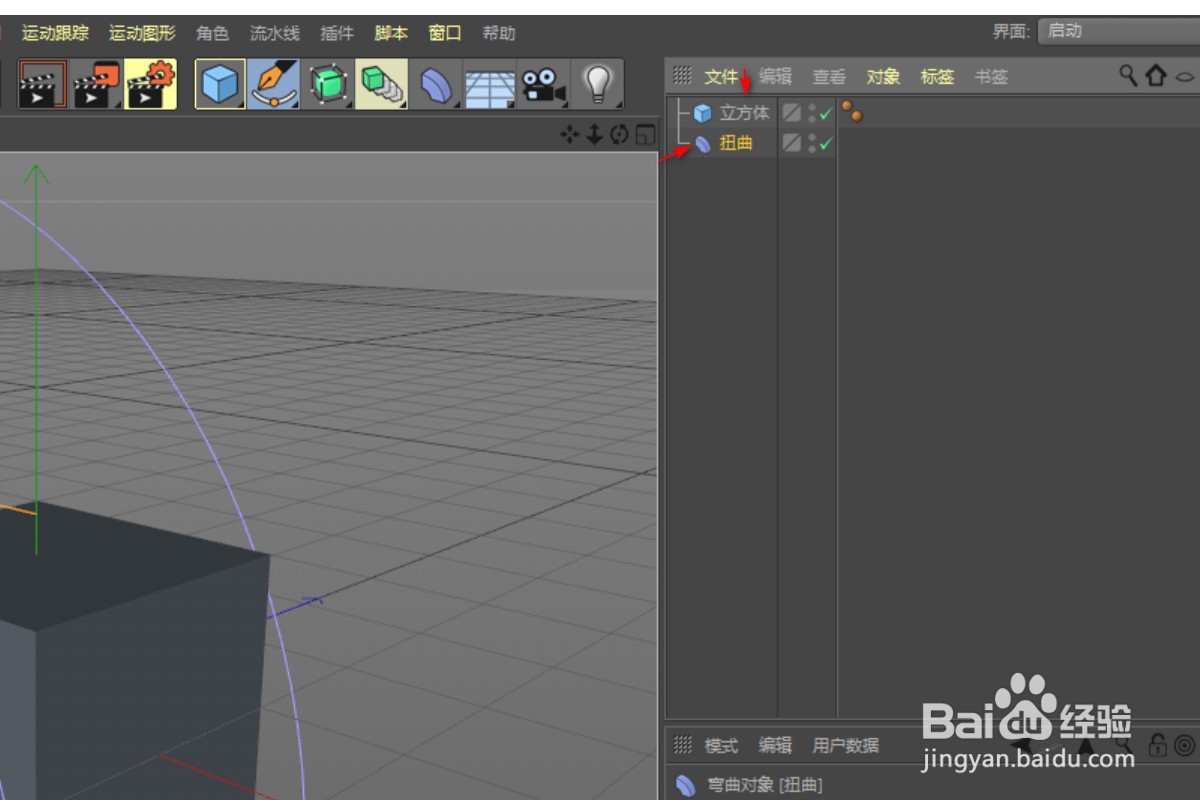
Task: Toggle layer square for 立方体
Action: point(791,114)
